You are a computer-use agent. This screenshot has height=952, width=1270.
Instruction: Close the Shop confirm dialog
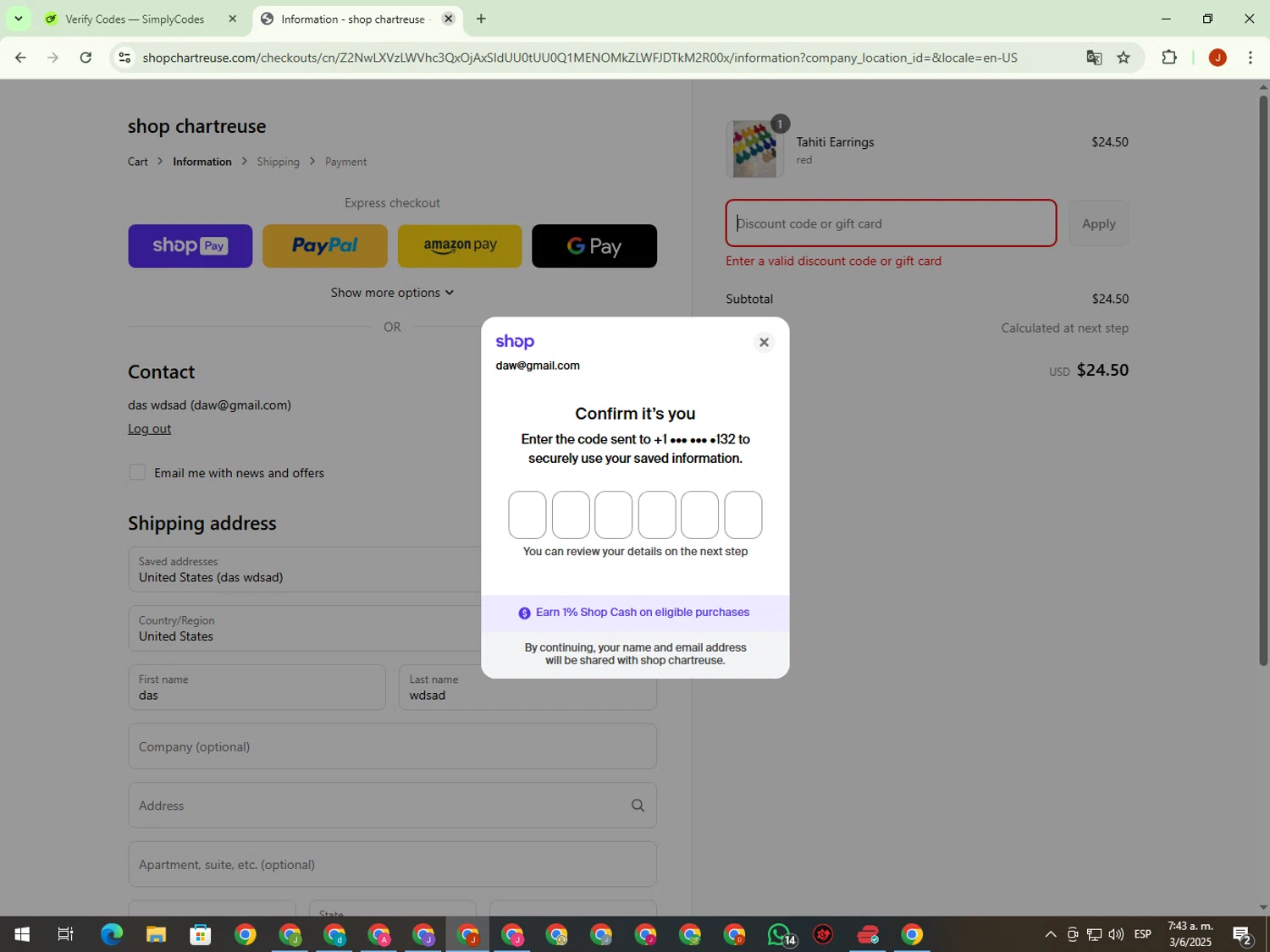[x=763, y=342]
